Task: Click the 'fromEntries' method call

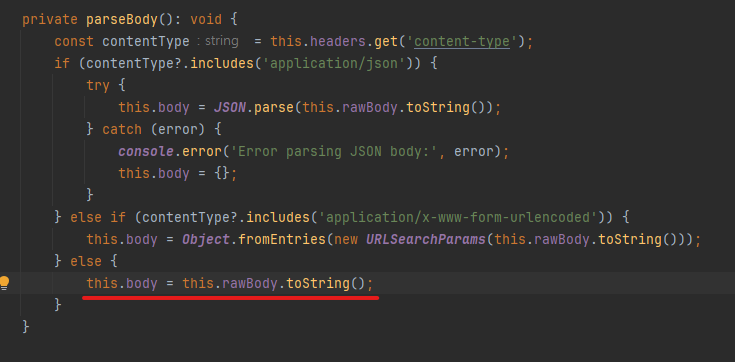Action: point(282,240)
